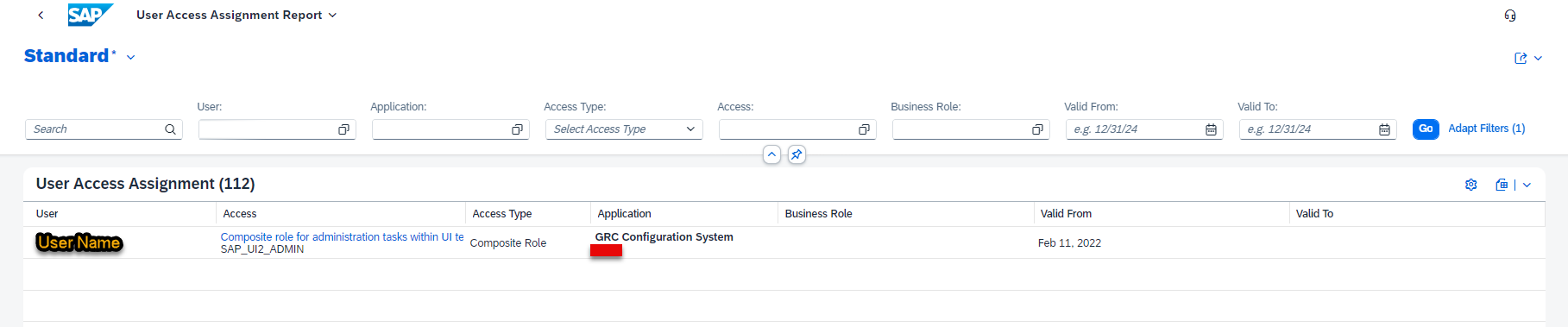Open the Standard view variant dropdown
The width and height of the screenshot is (1568, 327).
pyautogui.click(x=131, y=57)
